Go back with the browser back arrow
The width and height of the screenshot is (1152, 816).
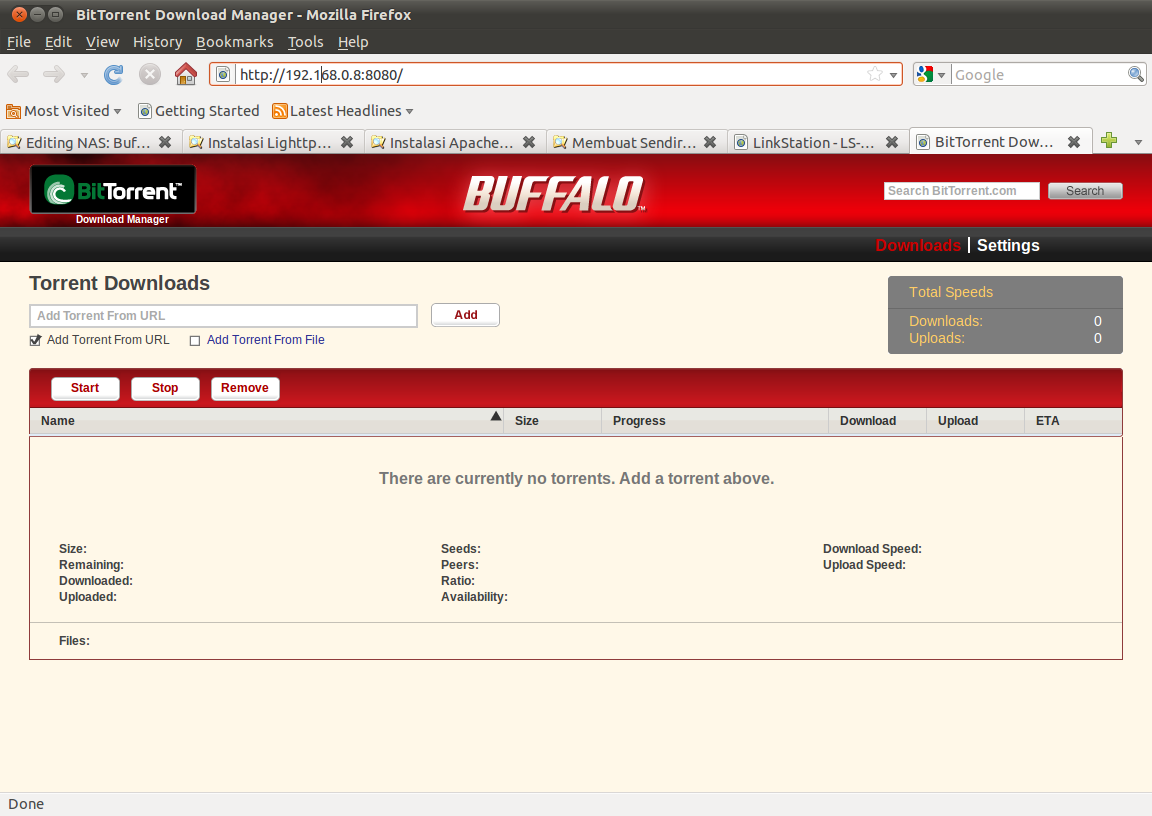[18, 74]
